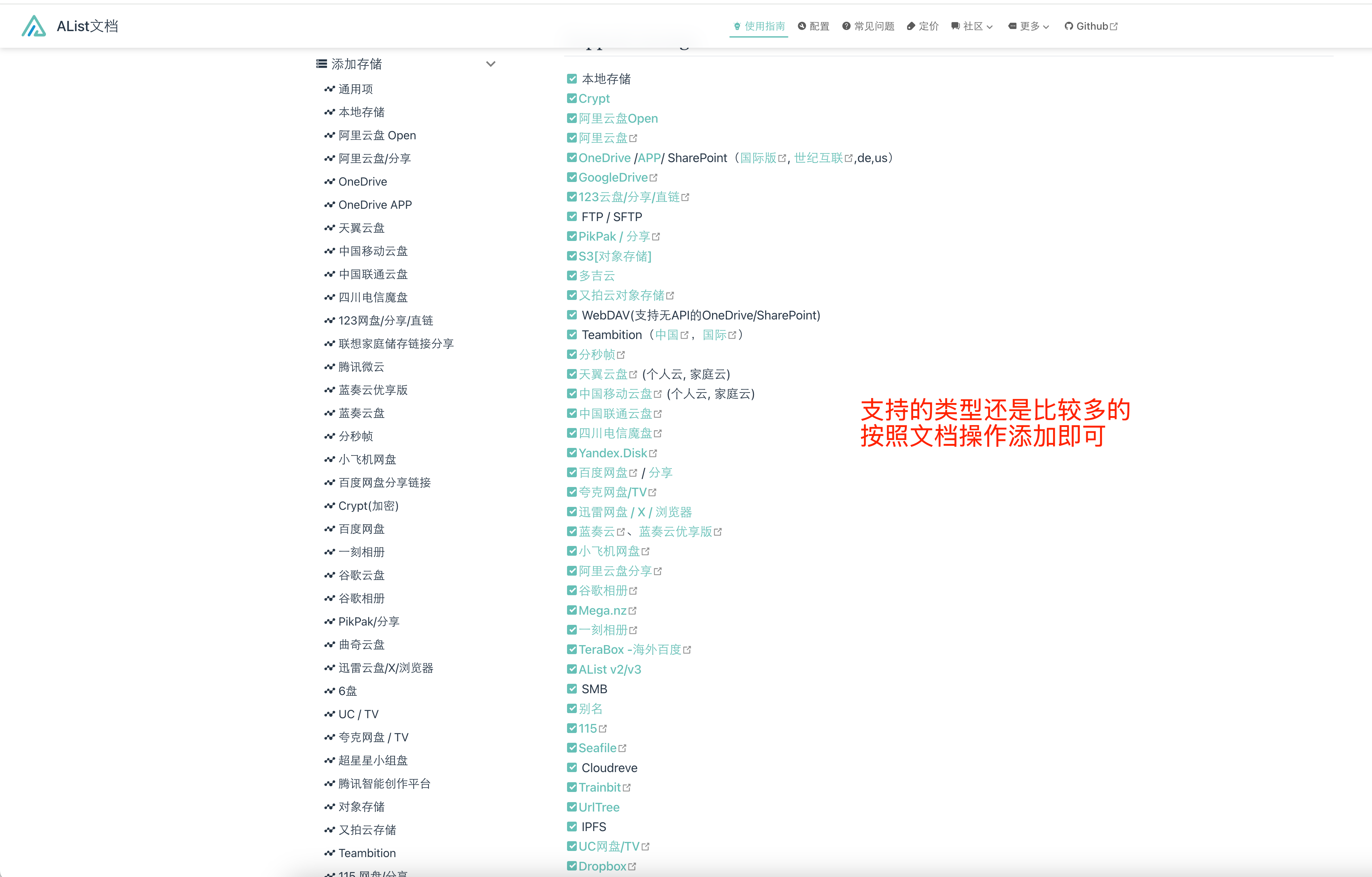Collapse the 添加存储 sidebar section chevron
The height and width of the screenshot is (877, 1372).
tap(491, 64)
